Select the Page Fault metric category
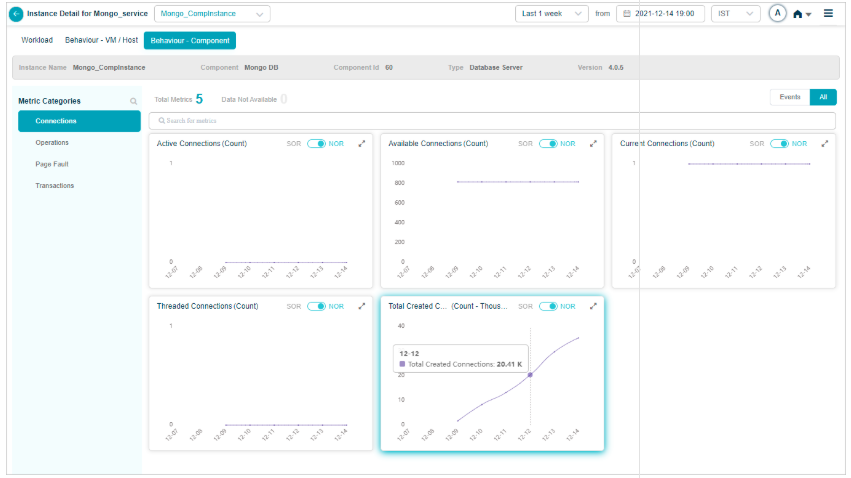 52,164
